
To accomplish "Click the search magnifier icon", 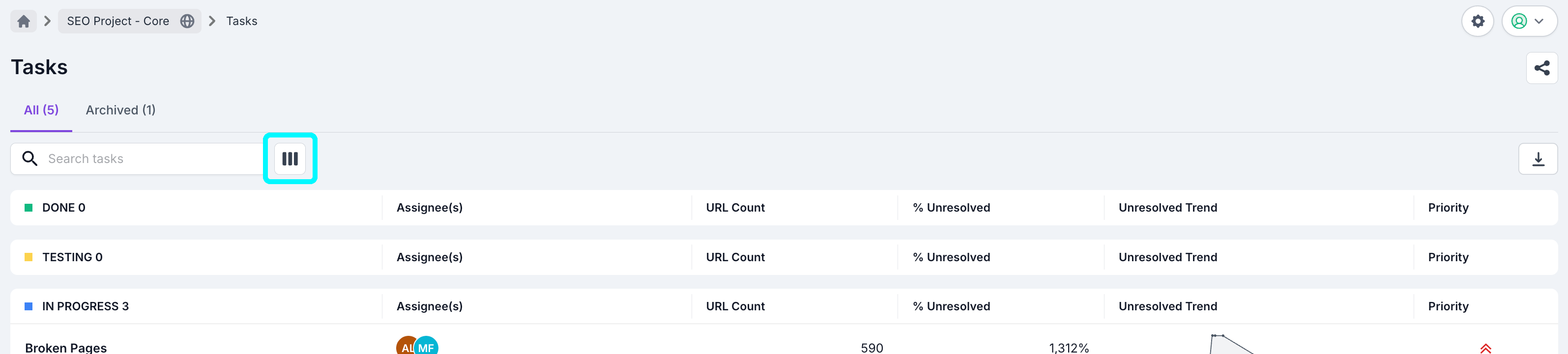I will pyautogui.click(x=30, y=158).
